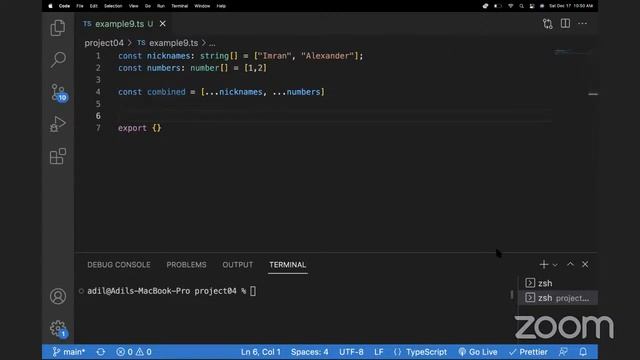
Task: Select the first zsh terminal entry
Action: [x=558, y=283]
